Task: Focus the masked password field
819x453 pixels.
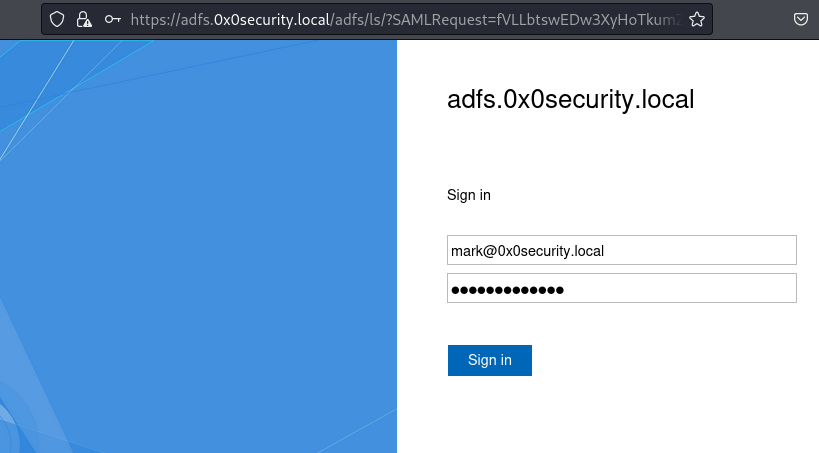Action: [621, 288]
